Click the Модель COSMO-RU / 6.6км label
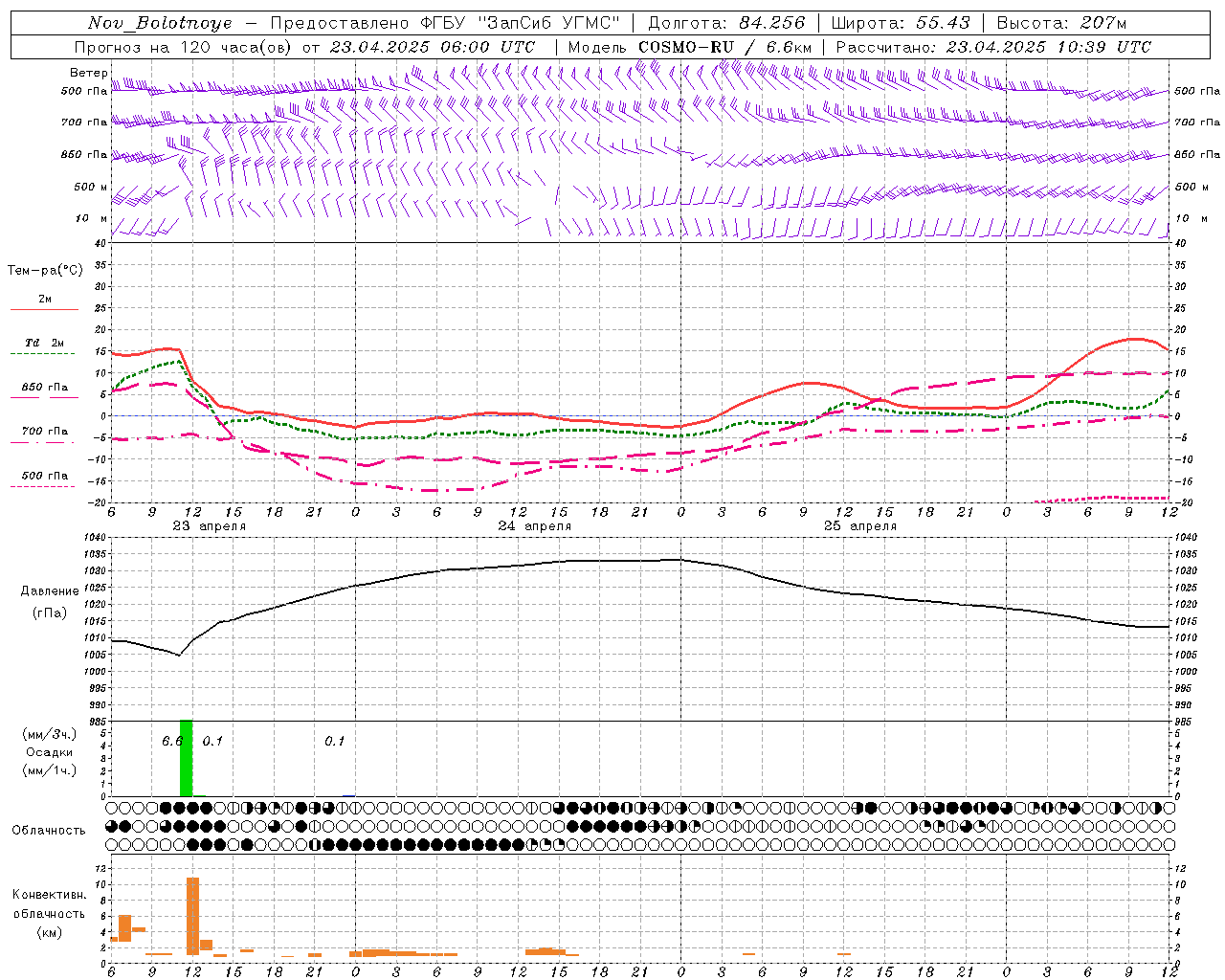Viewport: 1225px width, 980px height. [690, 47]
